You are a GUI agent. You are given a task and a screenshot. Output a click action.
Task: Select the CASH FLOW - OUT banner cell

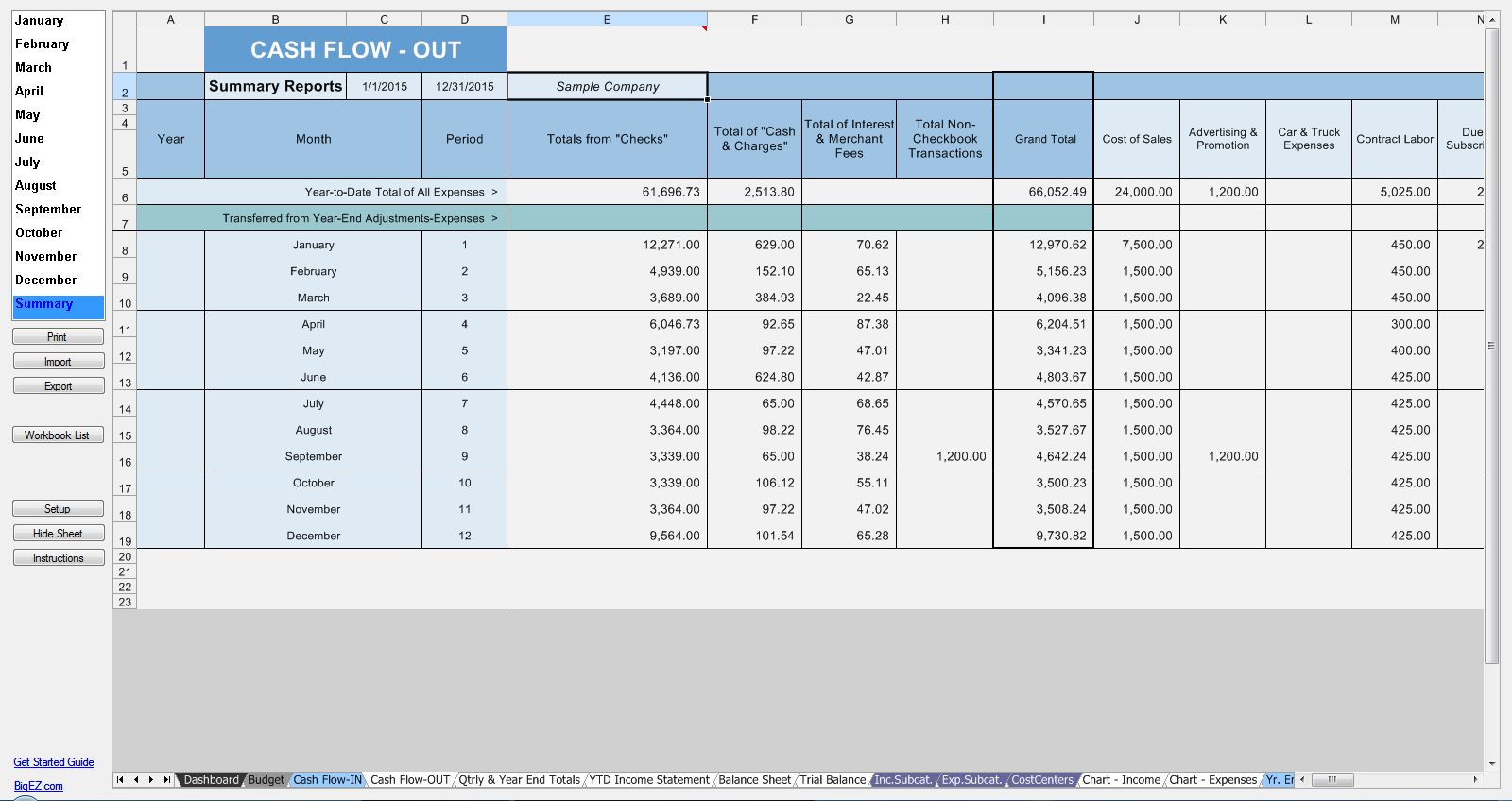(355, 49)
